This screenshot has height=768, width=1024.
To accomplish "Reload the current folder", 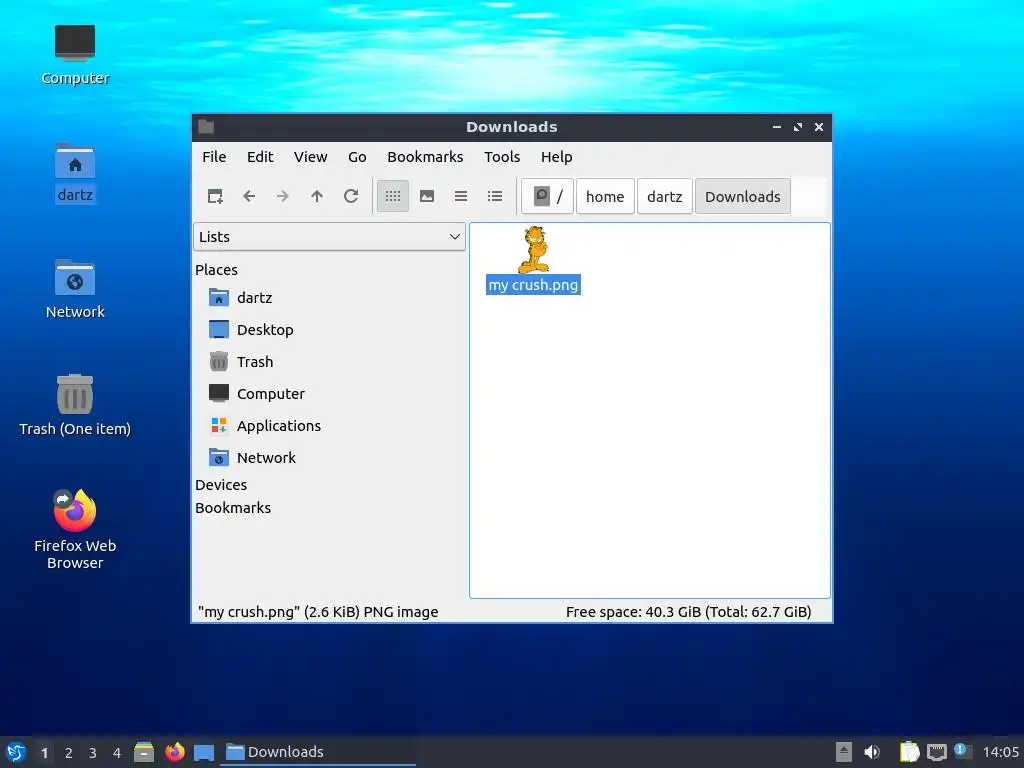I will (351, 196).
